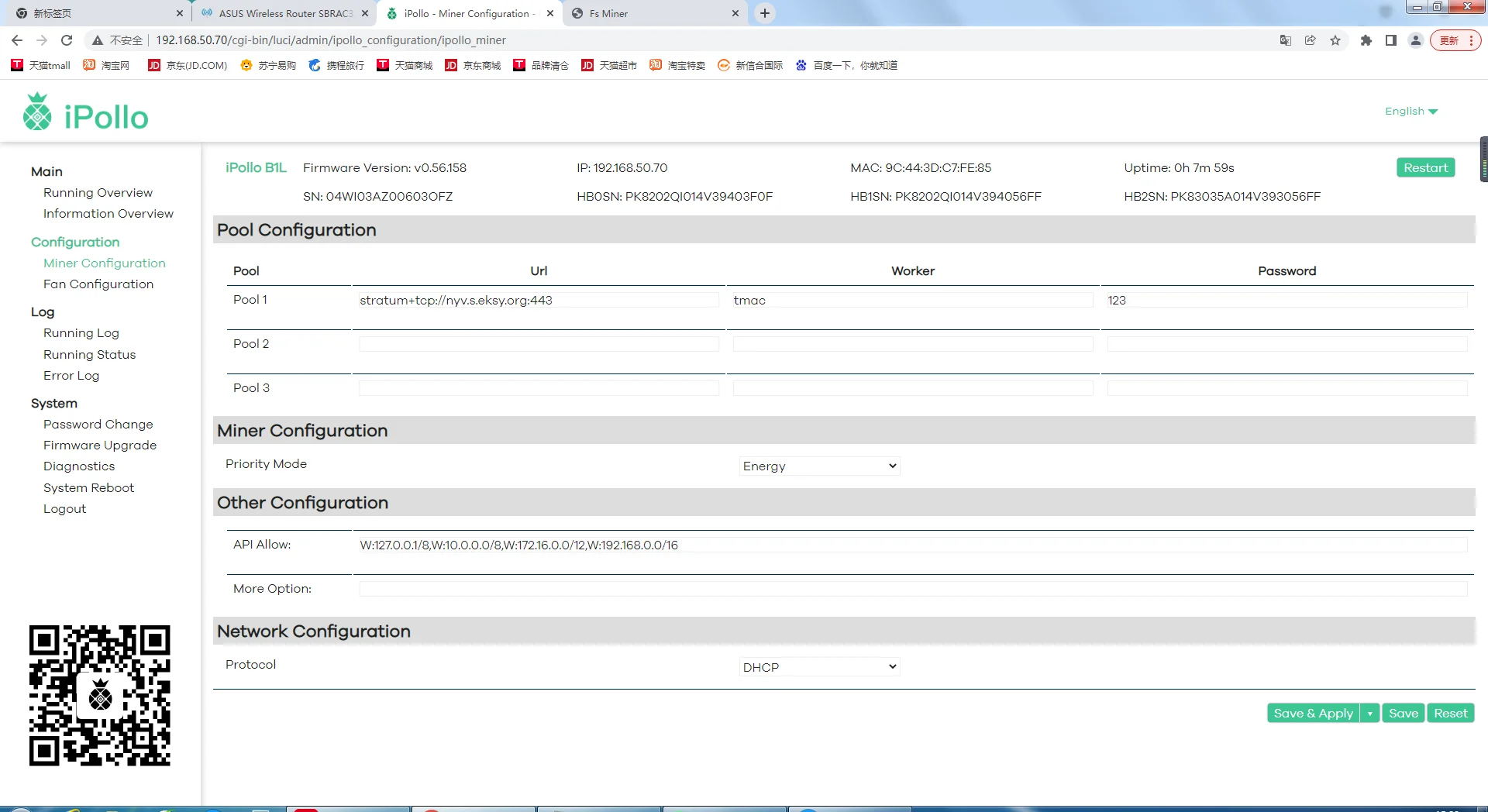
Task: Open the English language dropdown
Action: pyautogui.click(x=1411, y=111)
